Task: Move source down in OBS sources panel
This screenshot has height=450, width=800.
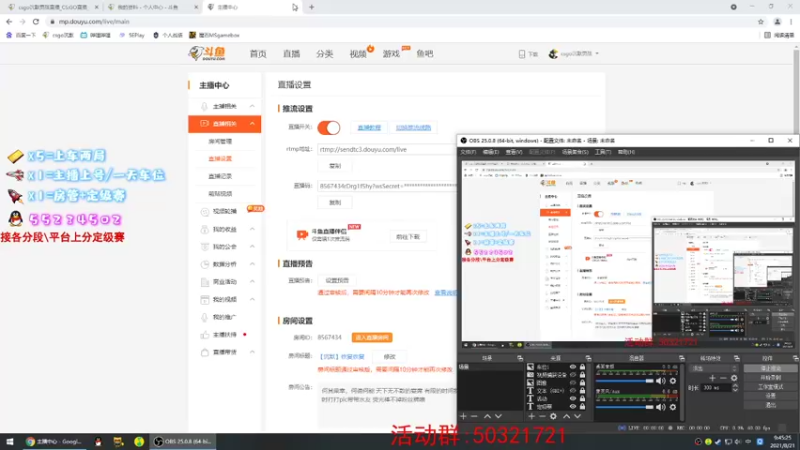Action: [578, 416]
